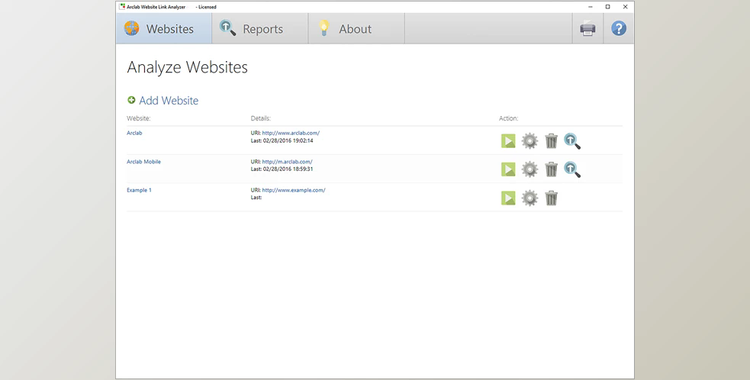Click the Action: column header

[508, 118]
